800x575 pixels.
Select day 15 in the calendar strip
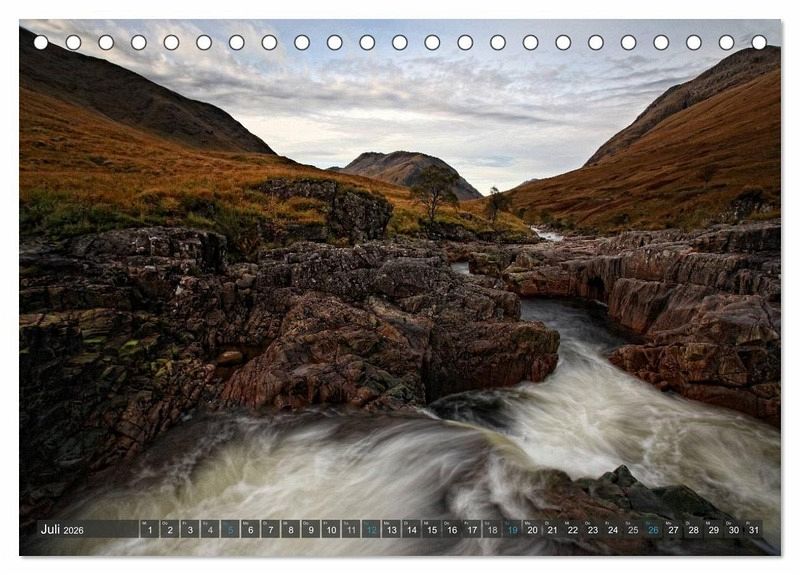click(x=432, y=529)
